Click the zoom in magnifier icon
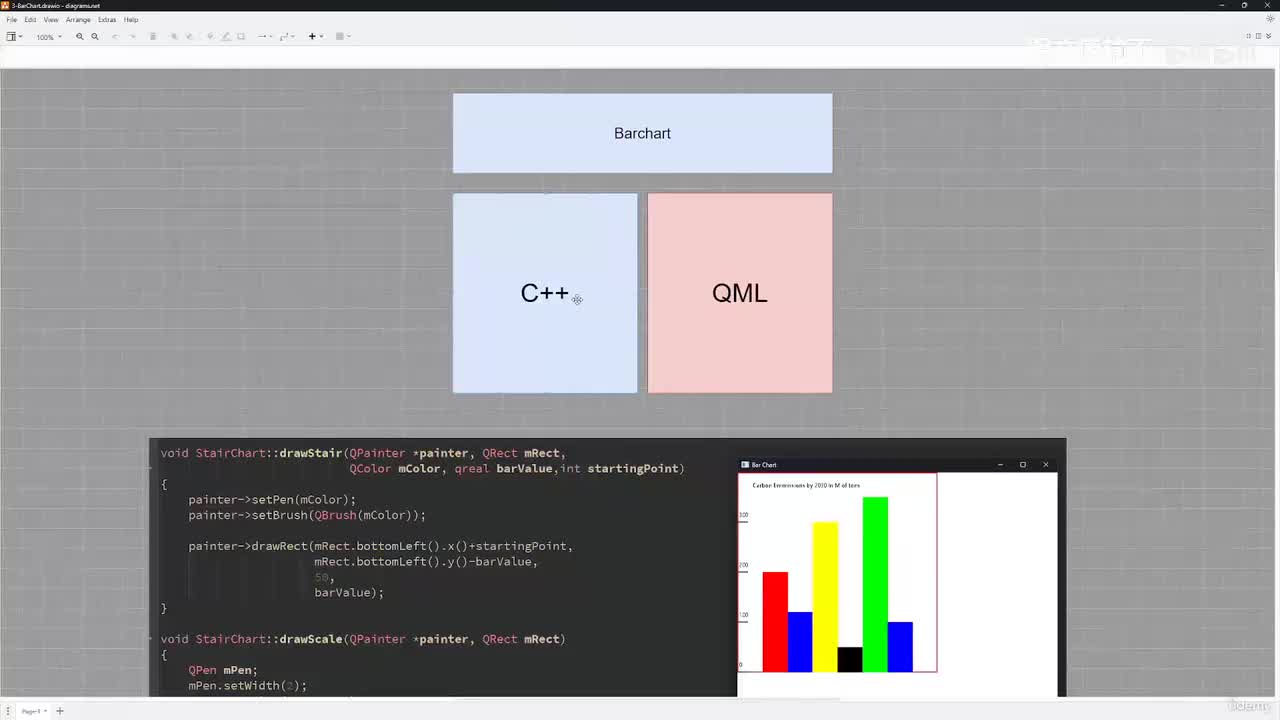This screenshot has height=720, width=1280. click(80, 37)
